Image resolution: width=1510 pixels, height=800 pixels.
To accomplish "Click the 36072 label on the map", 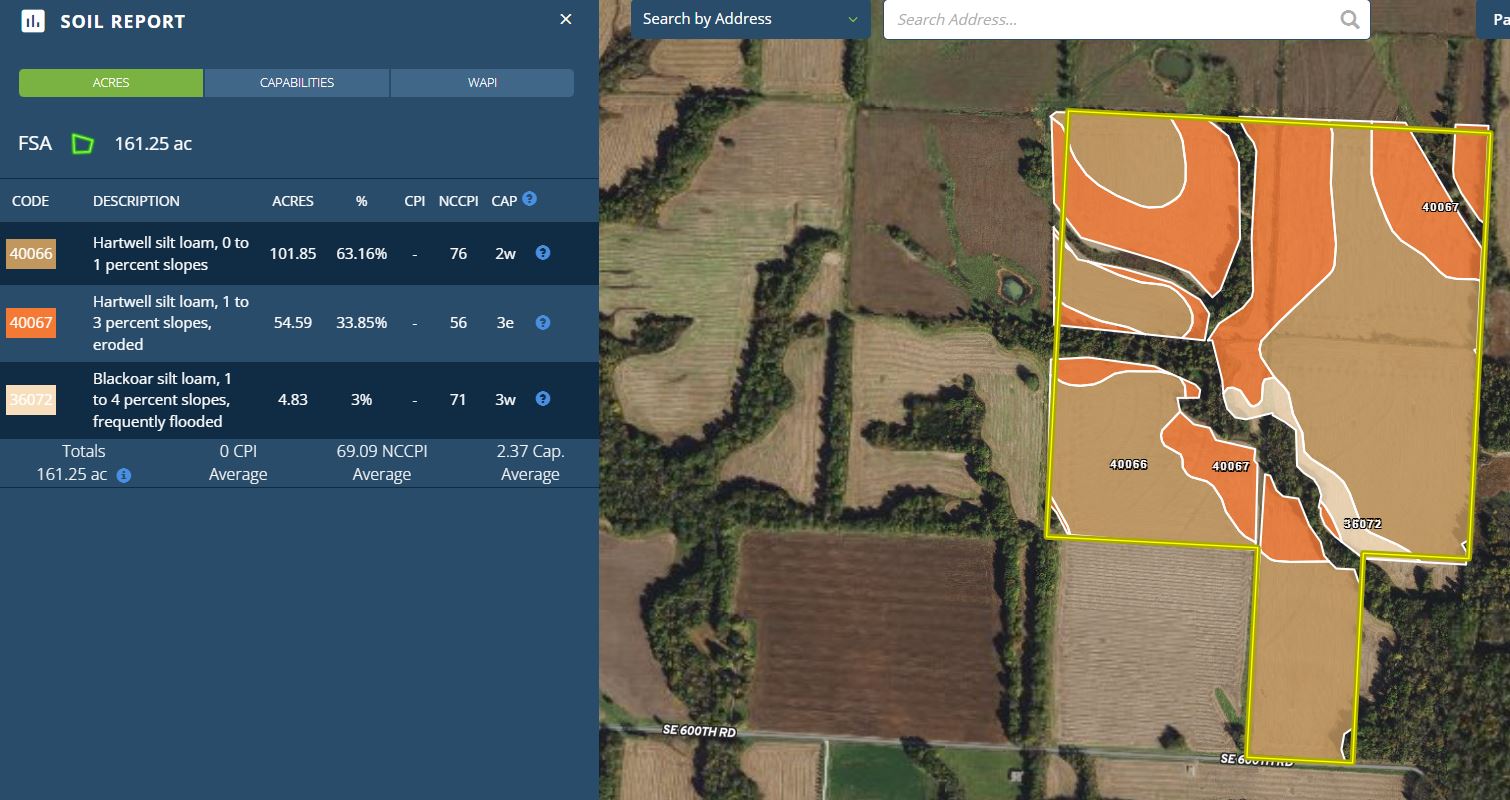I will (x=1362, y=523).
